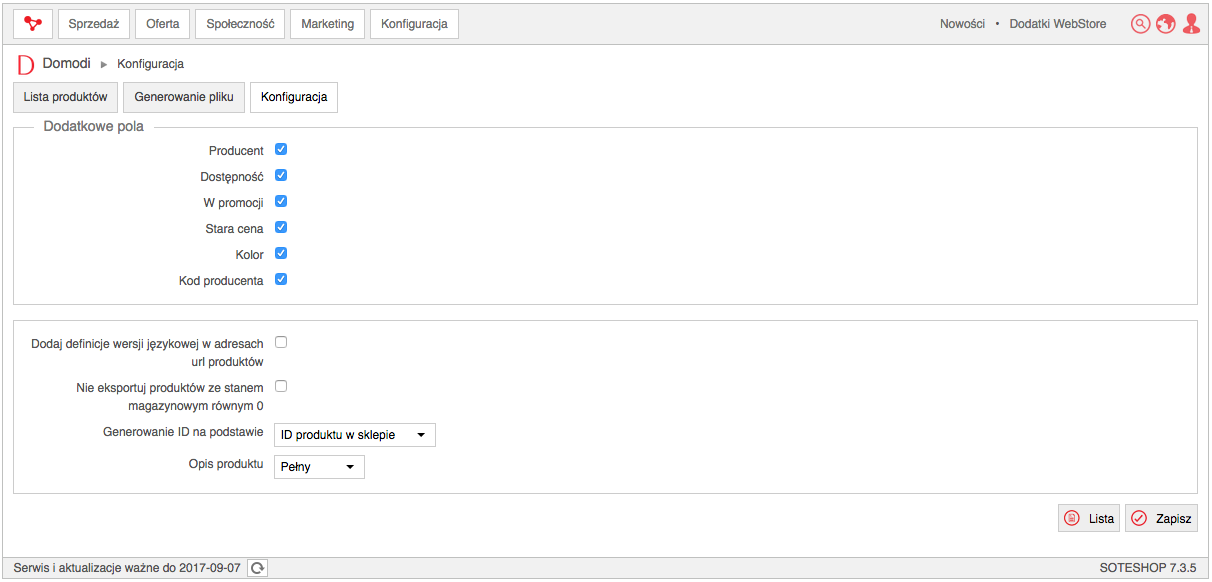Switch to the Generowanie pliku tab
The width and height of the screenshot is (1212, 582).
[x=184, y=97]
